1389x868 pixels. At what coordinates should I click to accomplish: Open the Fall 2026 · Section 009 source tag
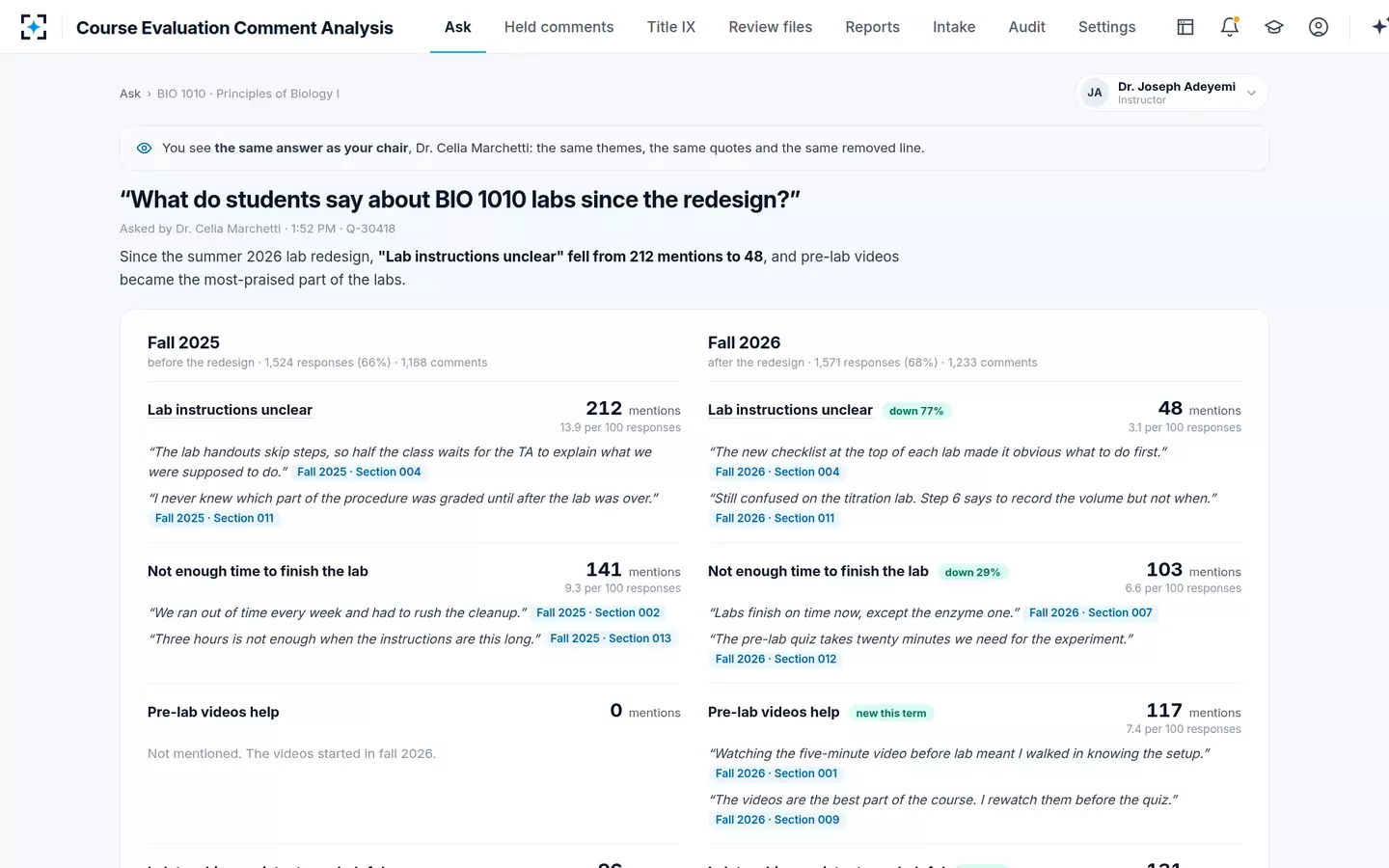tap(777, 820)
